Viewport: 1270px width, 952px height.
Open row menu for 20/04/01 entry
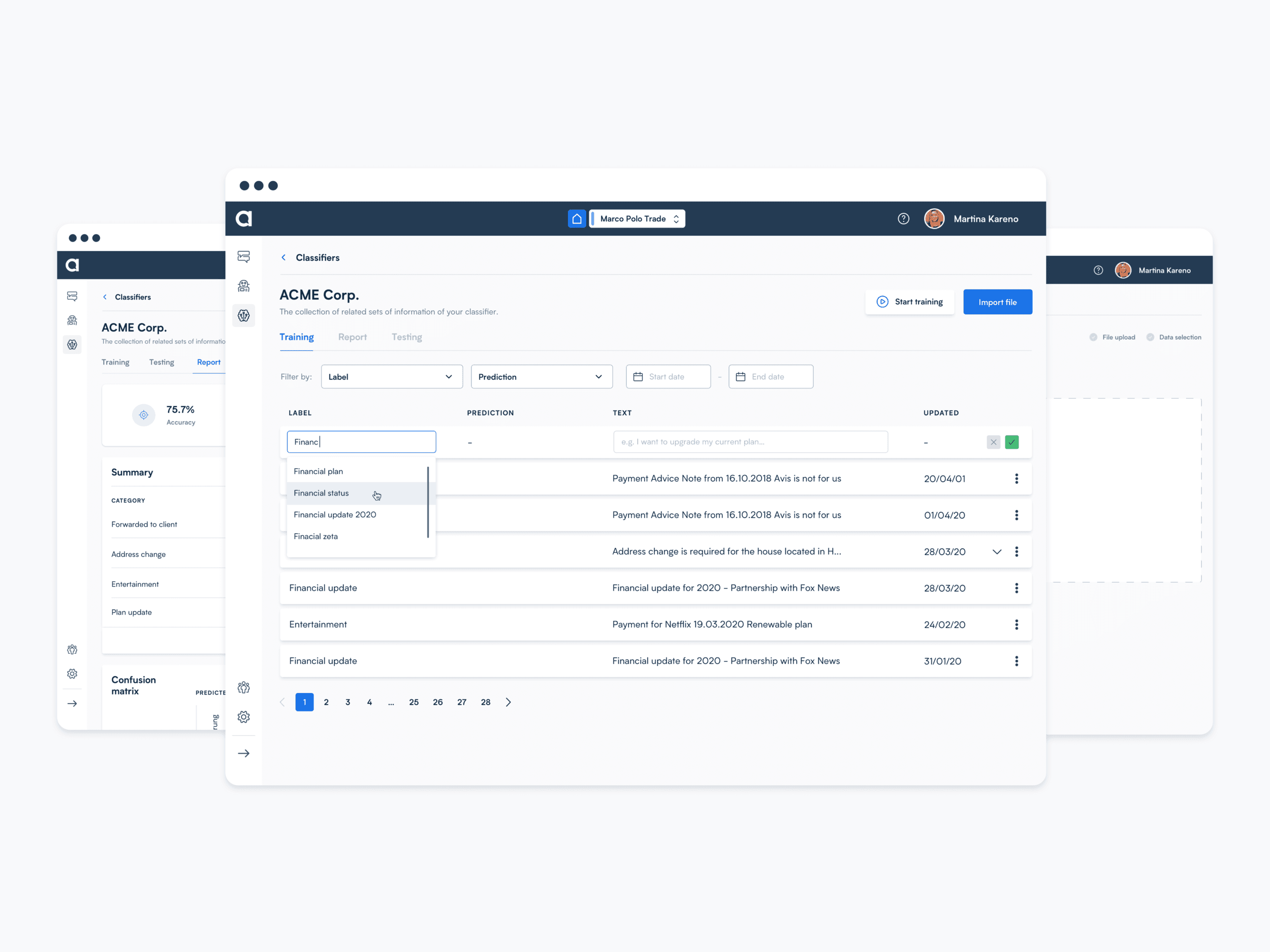(x=1016, y=479)
